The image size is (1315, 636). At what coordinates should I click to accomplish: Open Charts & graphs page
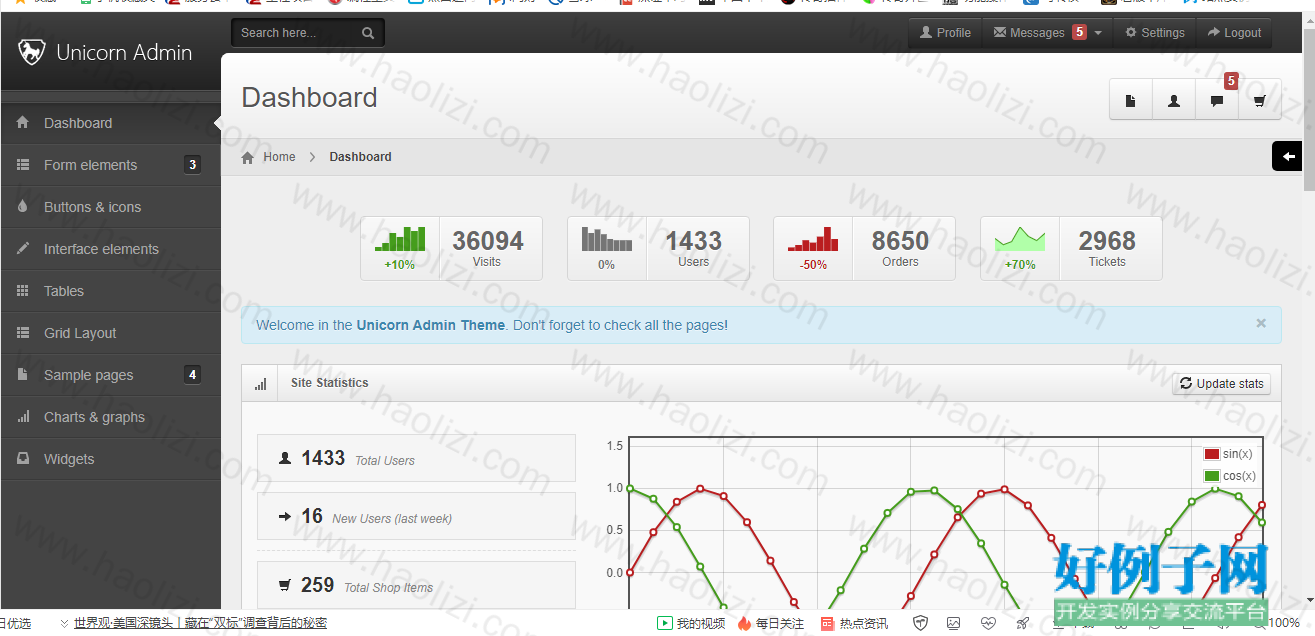coord(110,417)
